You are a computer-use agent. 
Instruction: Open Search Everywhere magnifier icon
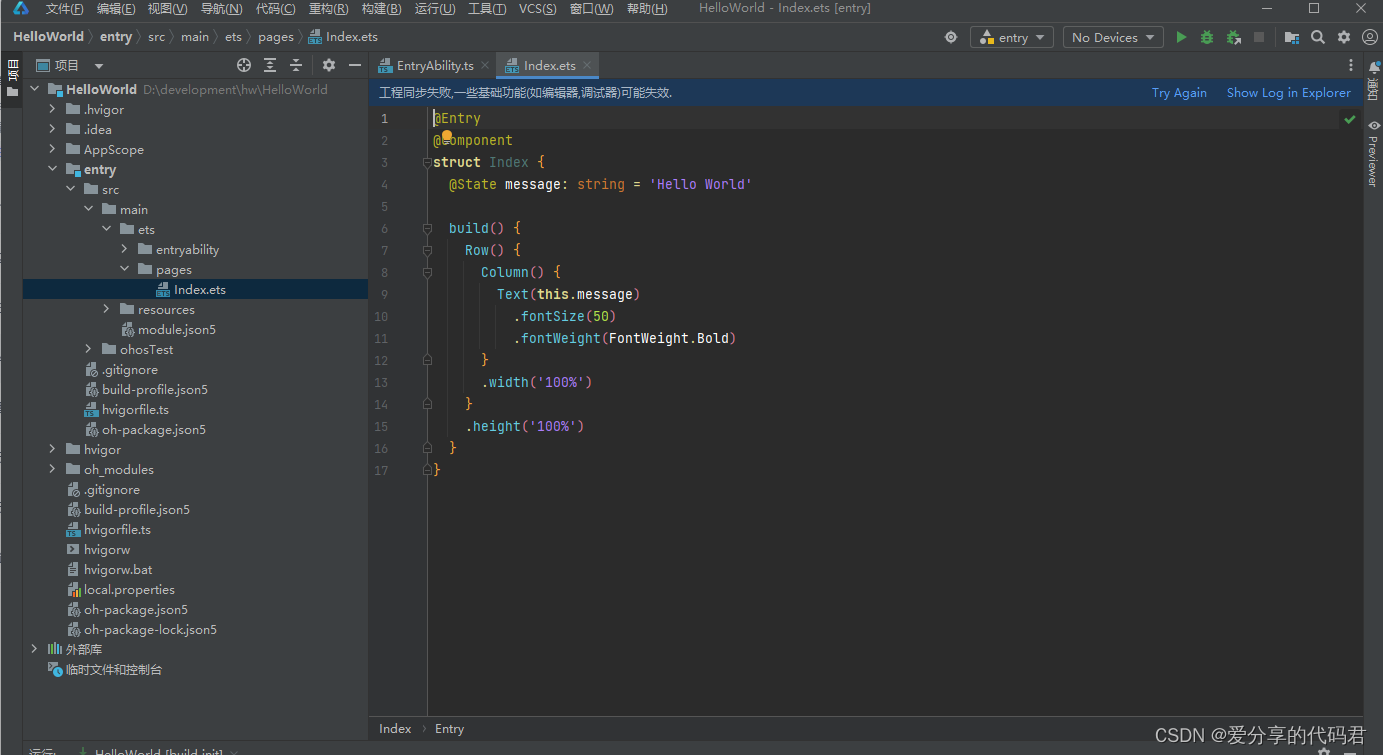pyautogui.click(x=1318, y=37)
